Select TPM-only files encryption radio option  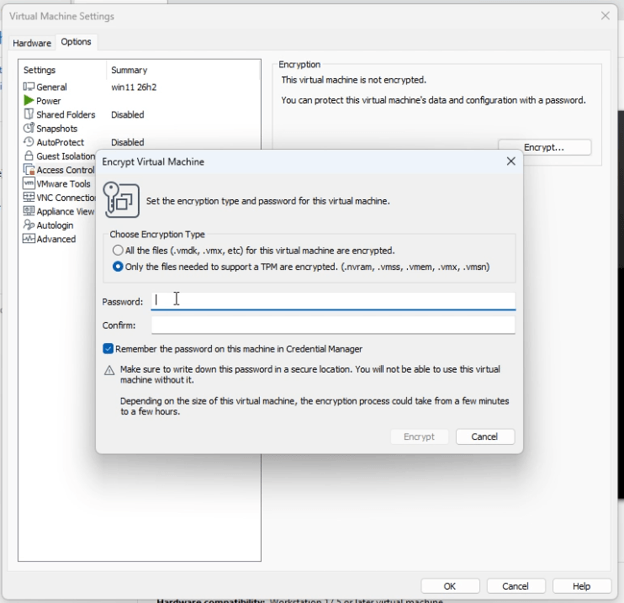(x=118, y=266)
